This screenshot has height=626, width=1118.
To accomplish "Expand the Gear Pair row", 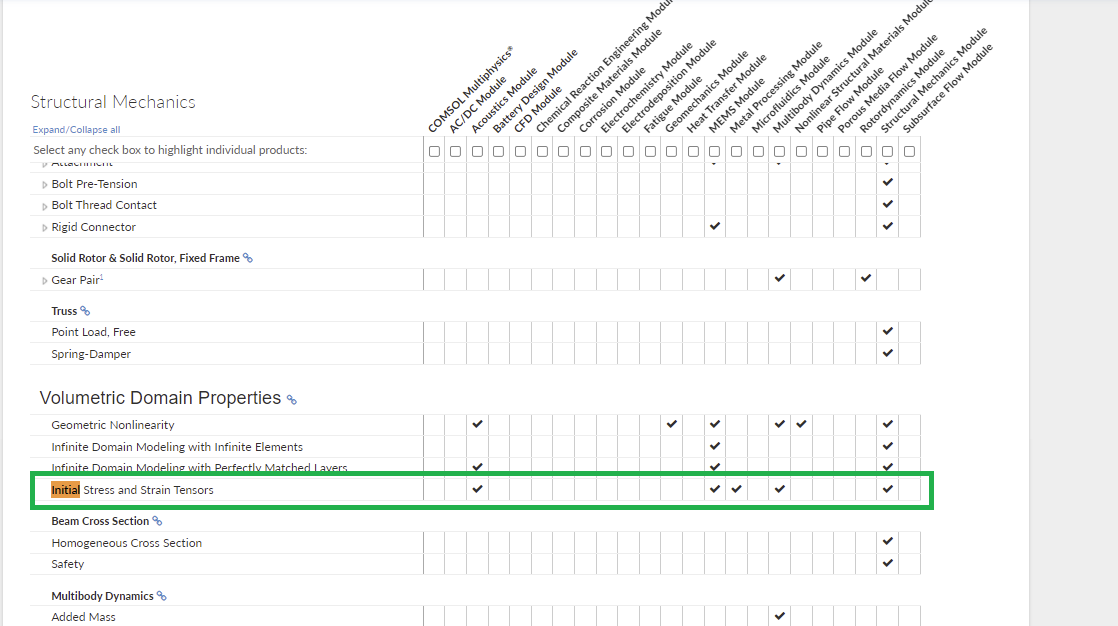I will coord(44,281).
